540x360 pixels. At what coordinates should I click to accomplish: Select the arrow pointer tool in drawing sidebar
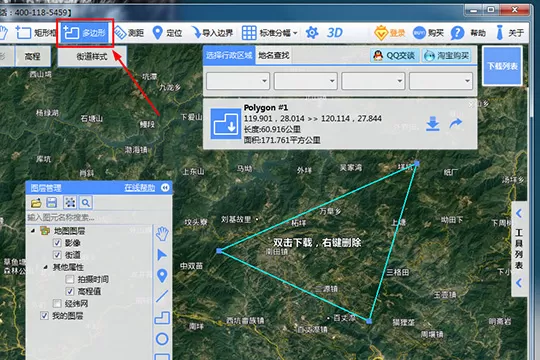162,255
